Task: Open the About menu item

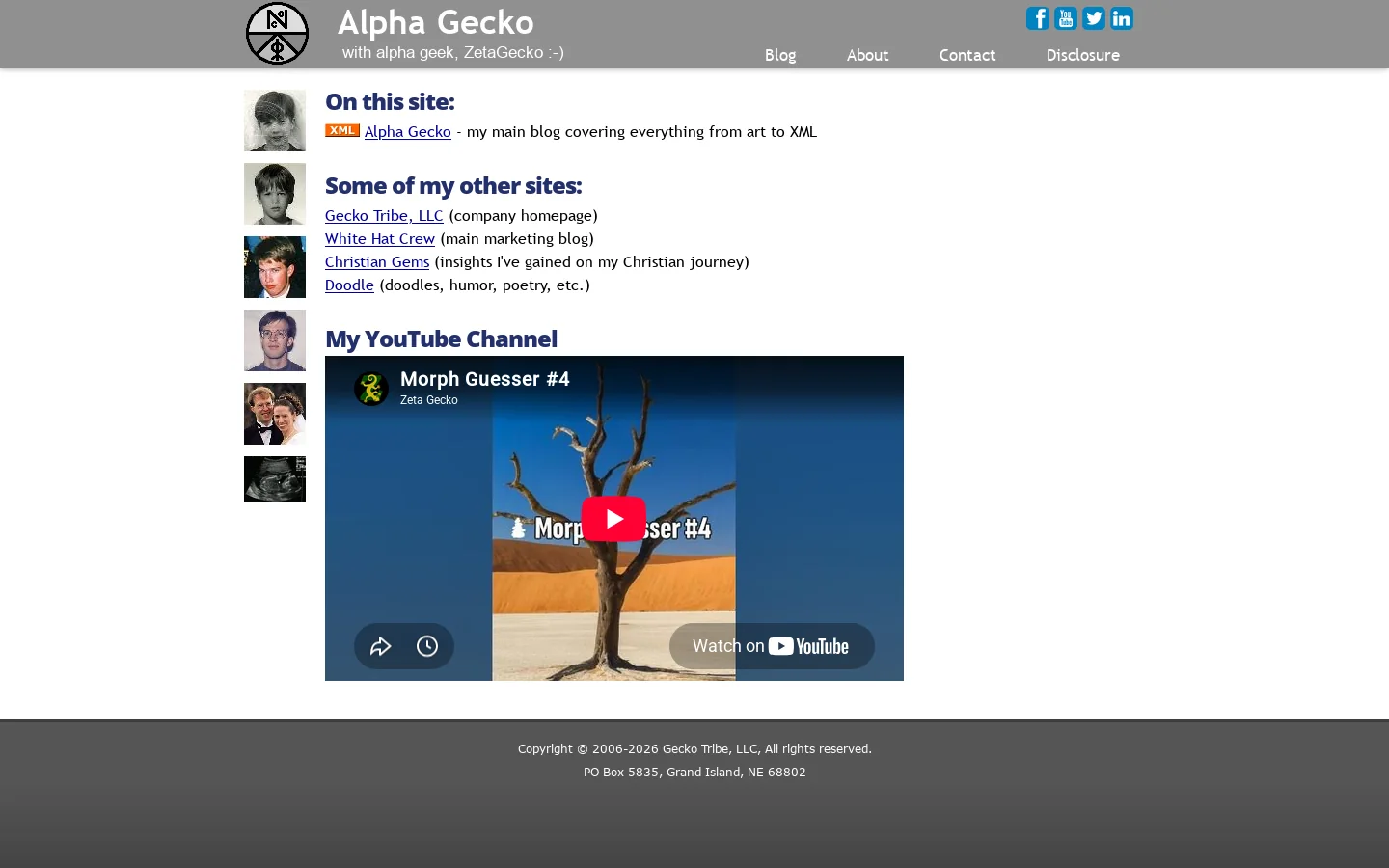Action: (867, 55)
